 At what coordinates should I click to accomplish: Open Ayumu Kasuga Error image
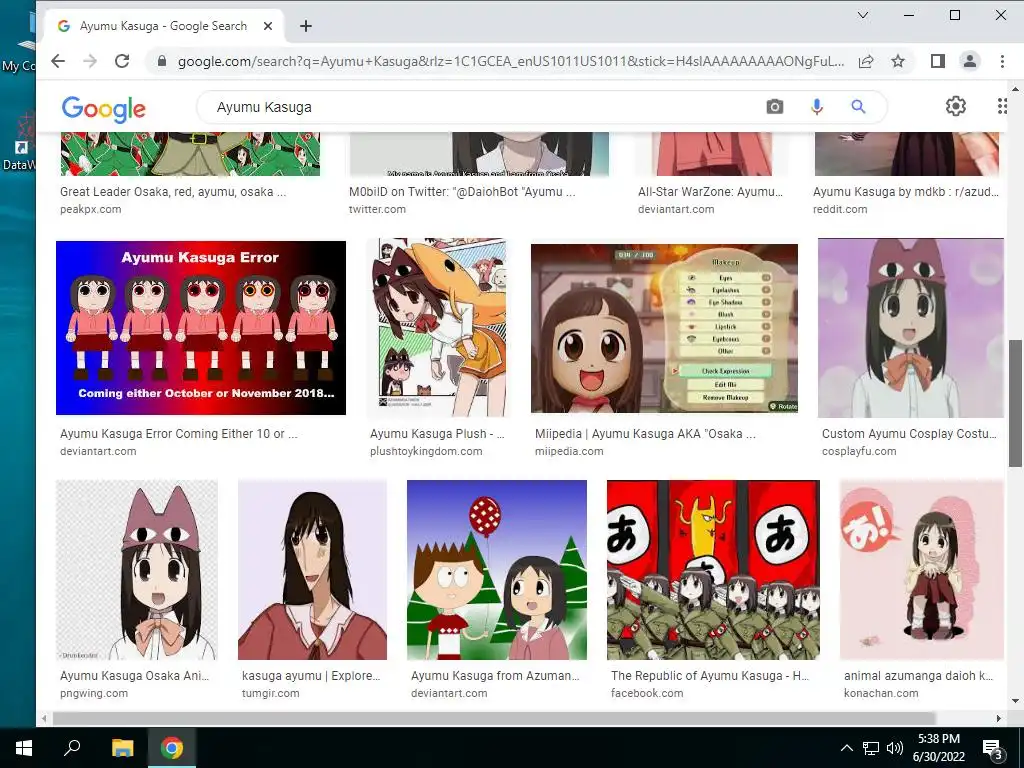[x=200, y=328]
